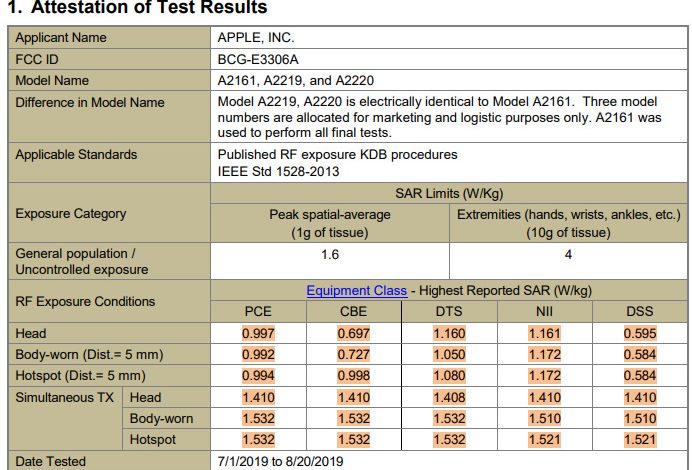Open the Equipment Class hyperlink

356,291
